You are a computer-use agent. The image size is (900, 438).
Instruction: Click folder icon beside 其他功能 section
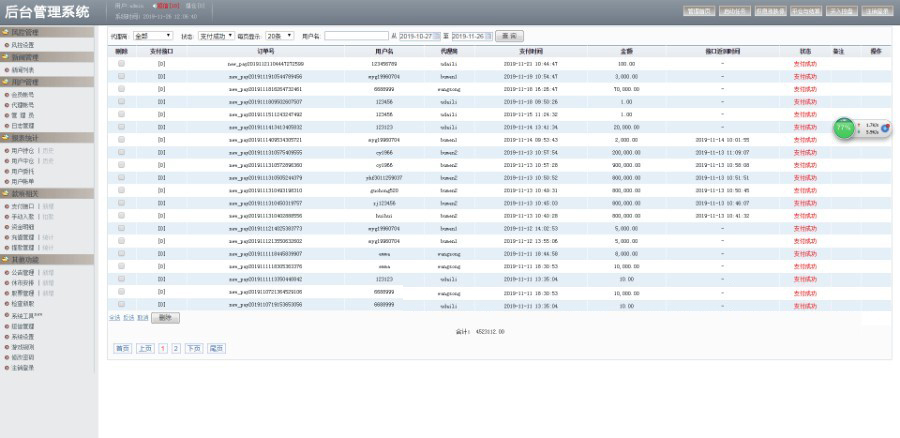(x=5, y=259)
